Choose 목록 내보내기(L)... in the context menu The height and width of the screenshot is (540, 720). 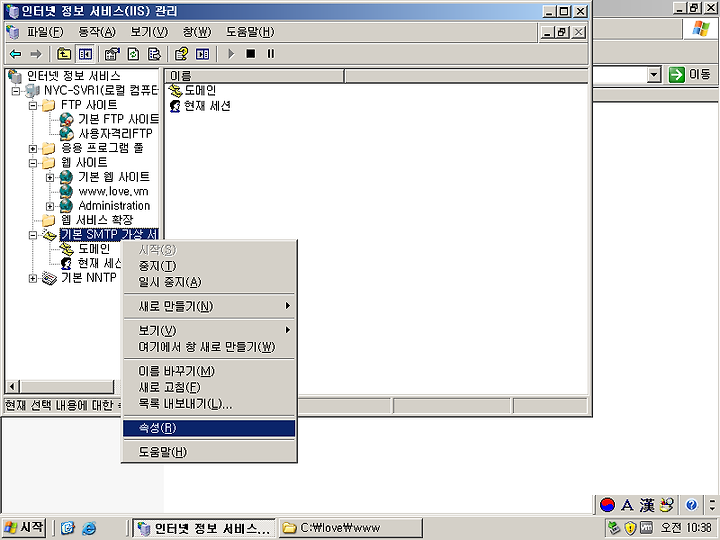click(x=209, y=404)
